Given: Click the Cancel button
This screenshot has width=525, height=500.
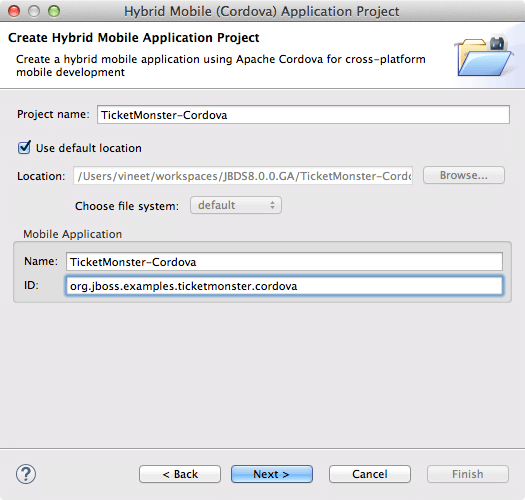Looking at the screenshot, I should click(370, 474).
